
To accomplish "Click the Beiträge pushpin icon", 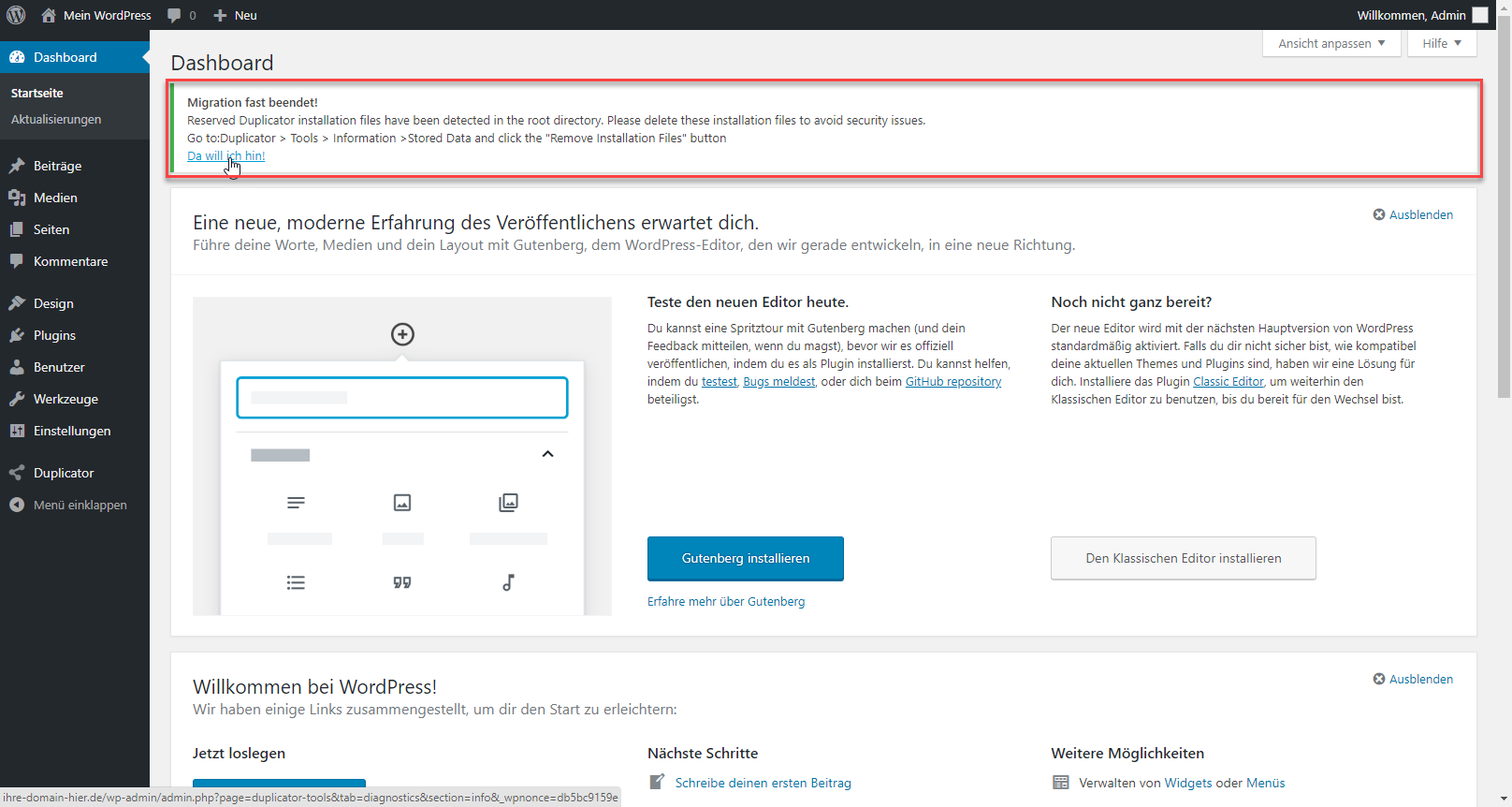I will tap(17, 166).
